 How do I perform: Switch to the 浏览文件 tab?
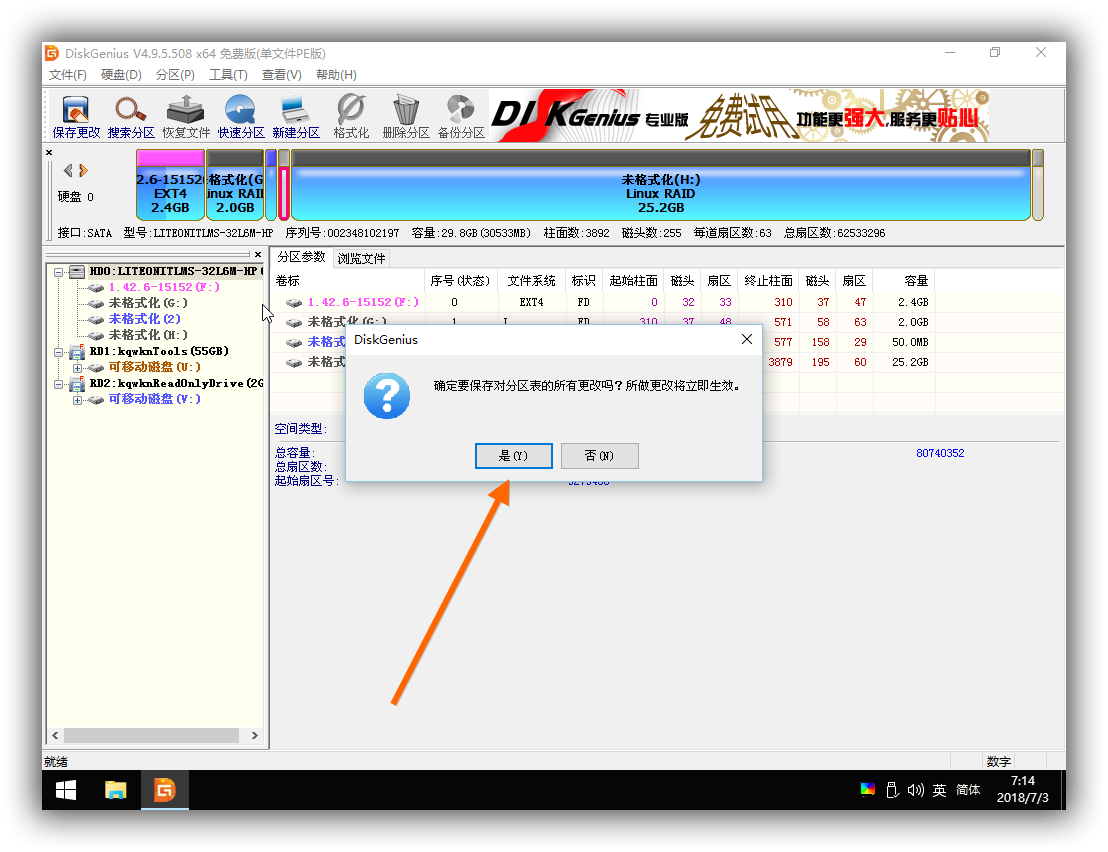pos(361,259)
